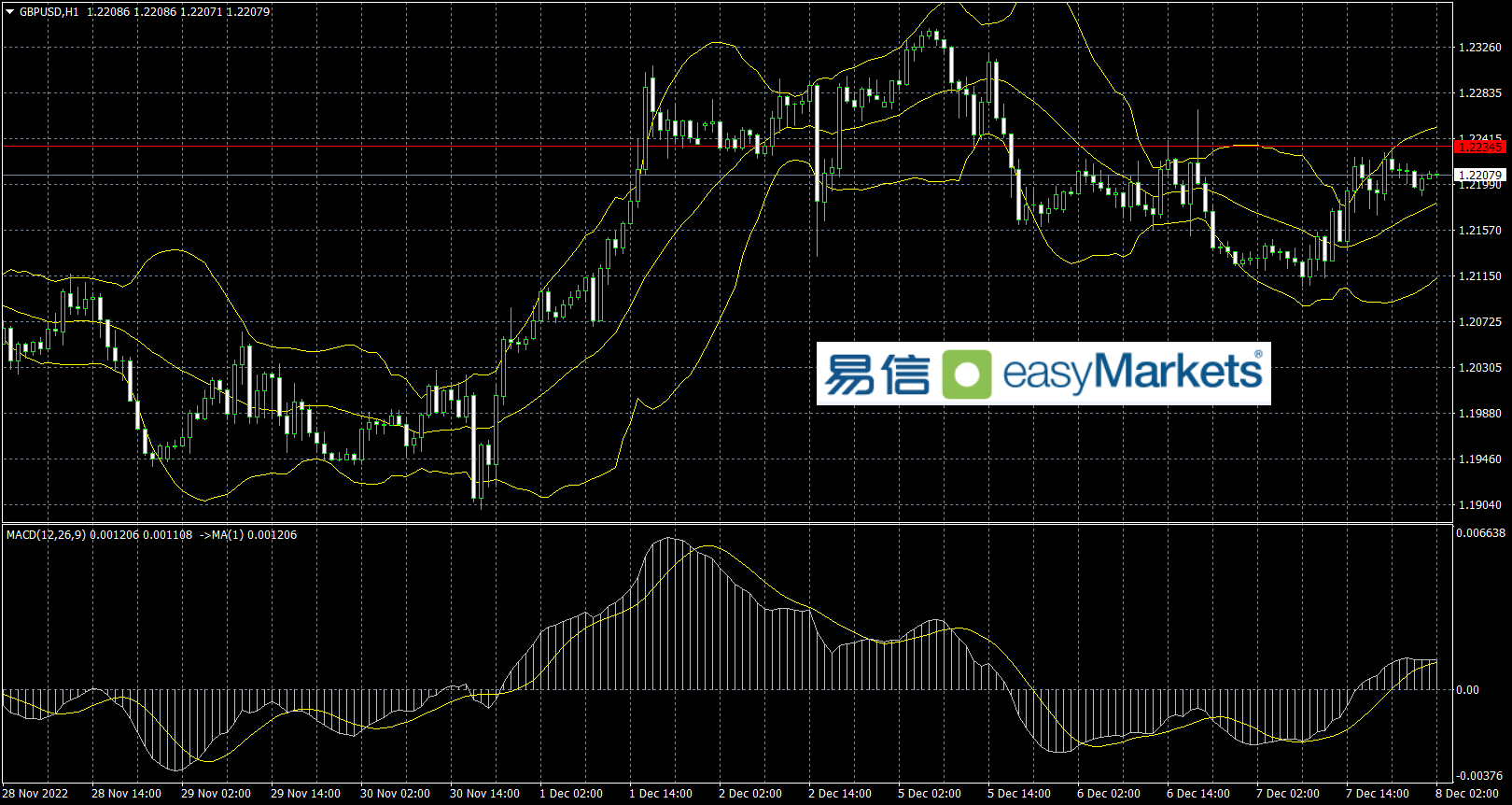Screen dimensions: 1512x805
Task: Click the 1.20725 price axis label
Action: click(x=1480, y=322)
